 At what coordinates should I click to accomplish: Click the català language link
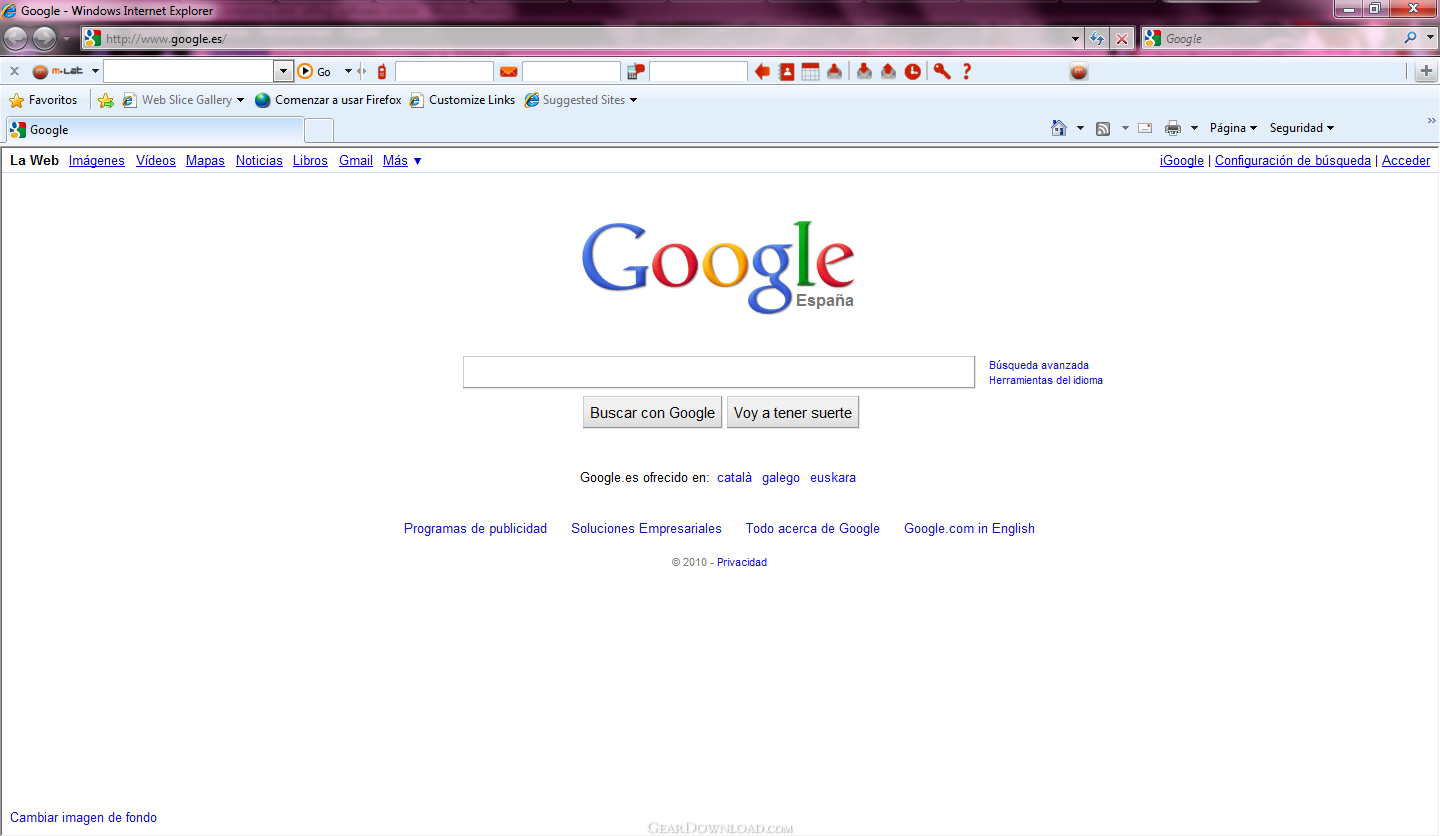734,477
